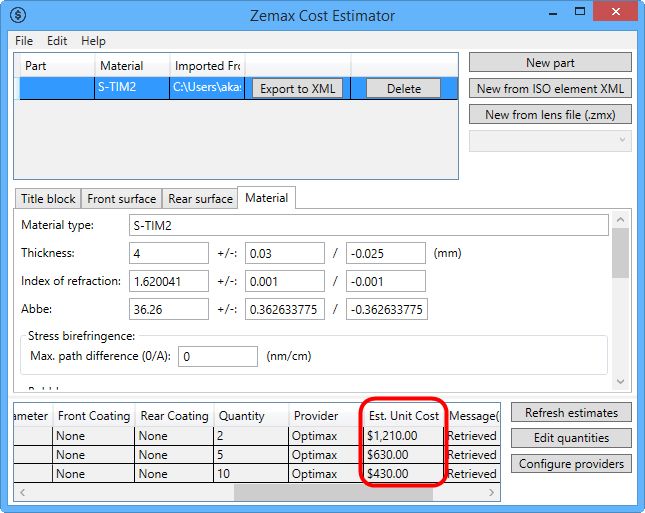Click New from ISO element XML
This screenshot has width=645, height=513.
pos(550,89)
